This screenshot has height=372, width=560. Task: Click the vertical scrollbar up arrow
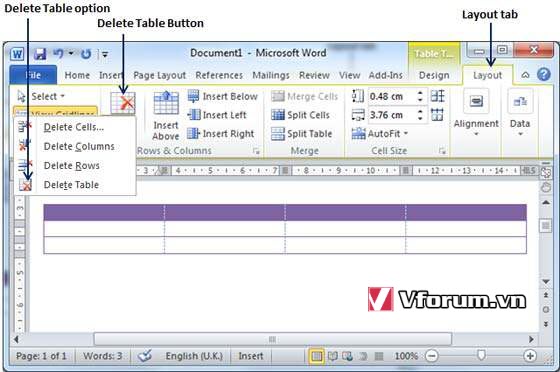[546, 203]
